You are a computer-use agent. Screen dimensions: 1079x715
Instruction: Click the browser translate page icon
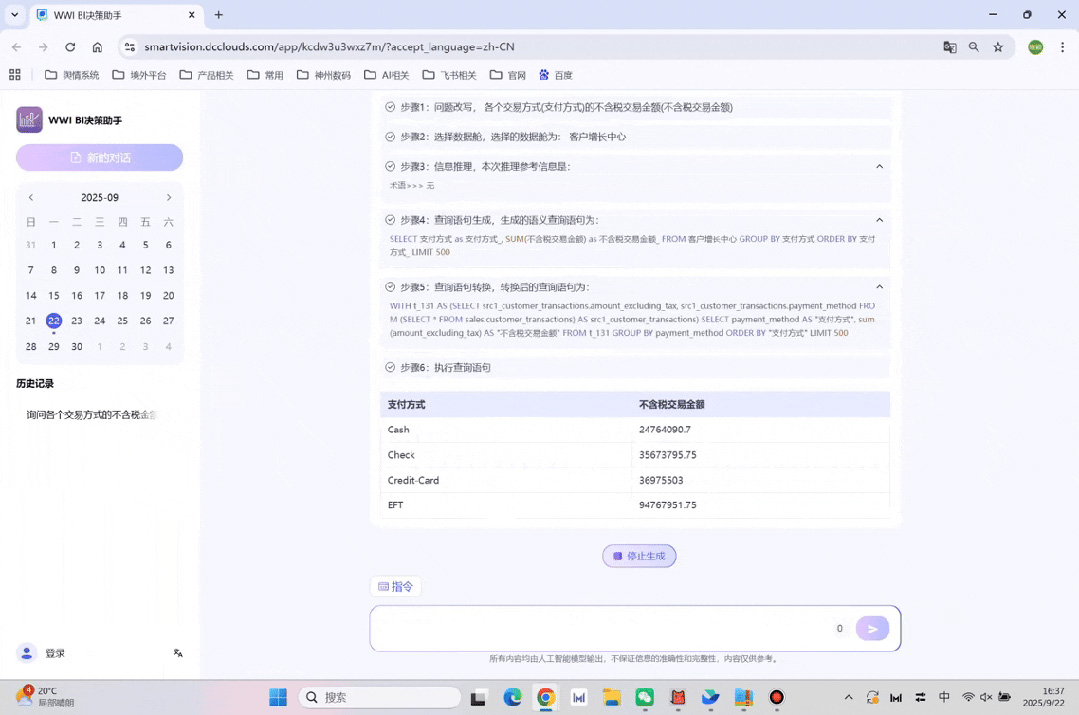[x=949, y=47]
